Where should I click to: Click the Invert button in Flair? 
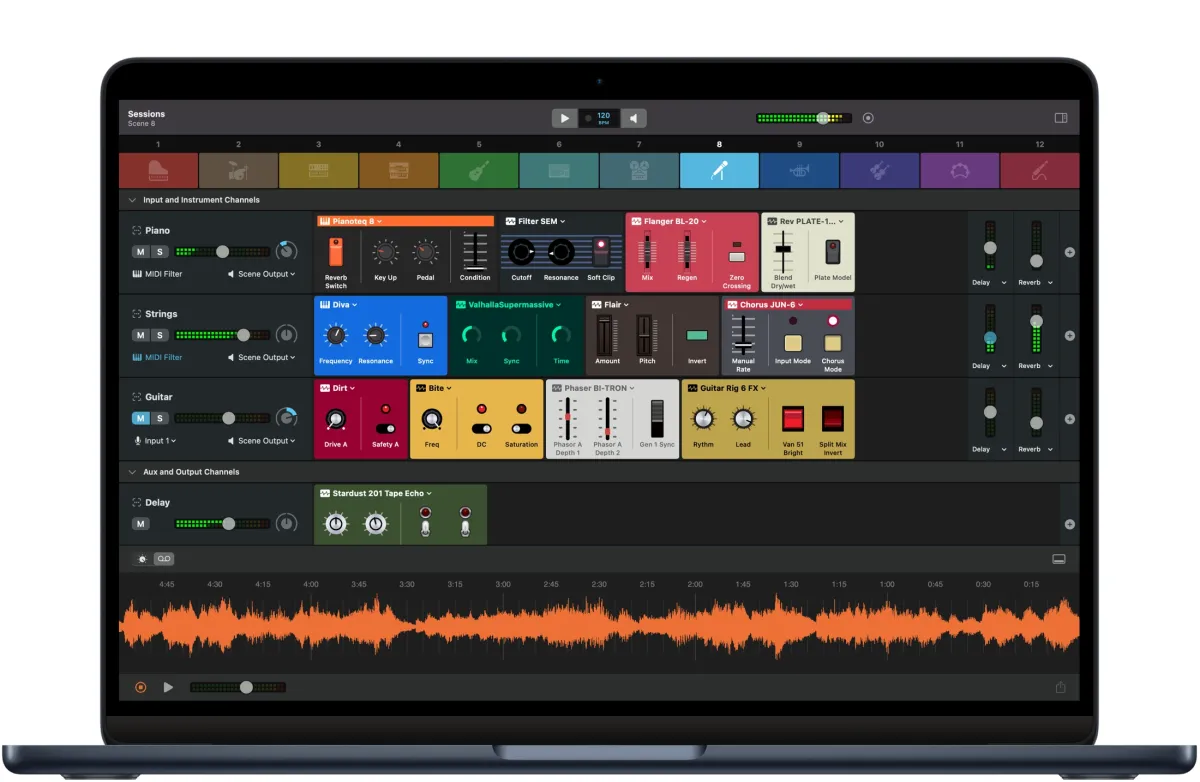click(697, 336)
